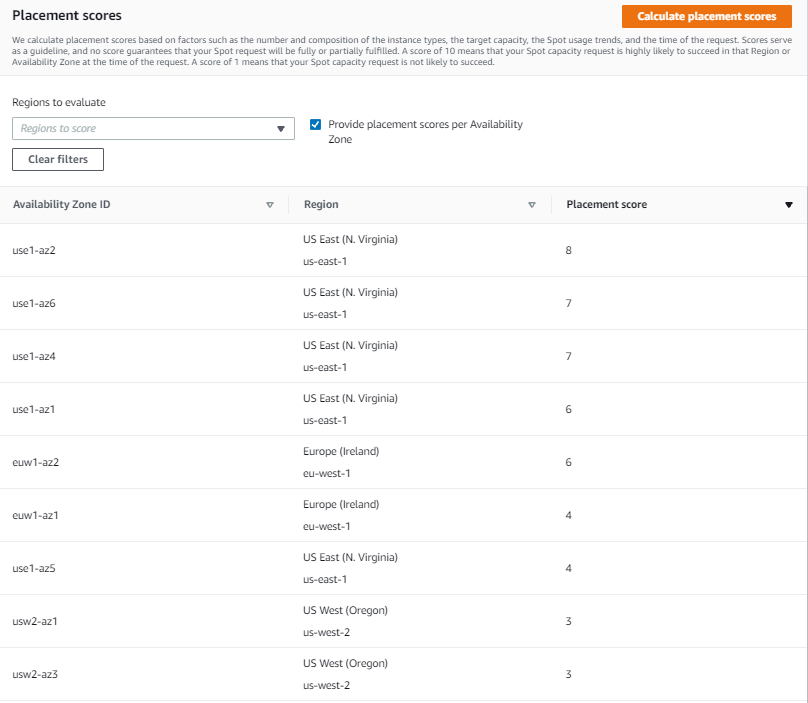Screen dimensions: 808x703
Task: Click placement score 8 for use1-az2
Action: pos(568,250)
